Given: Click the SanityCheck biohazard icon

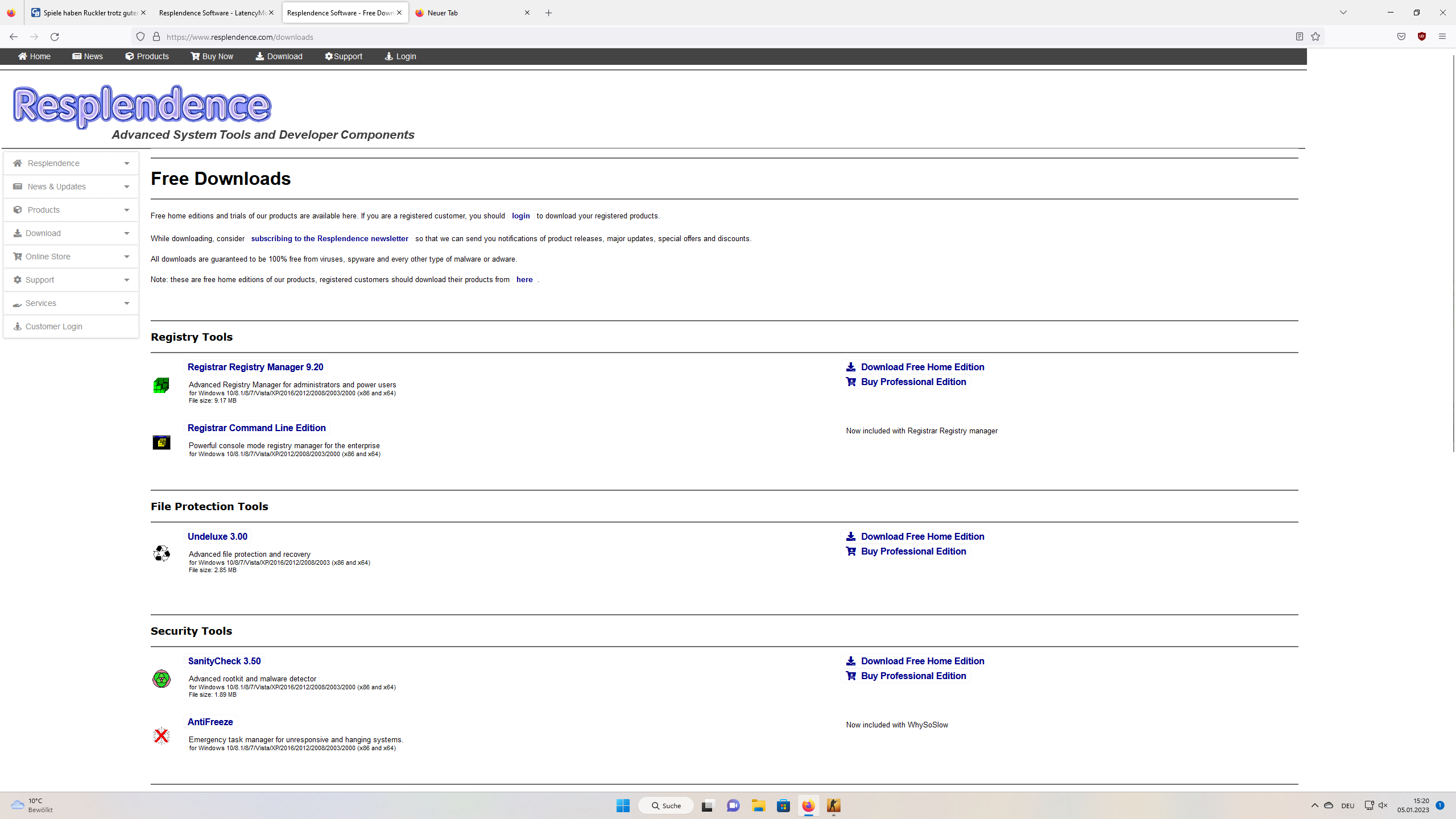Looking at the screenshot, I should (162, 679).
